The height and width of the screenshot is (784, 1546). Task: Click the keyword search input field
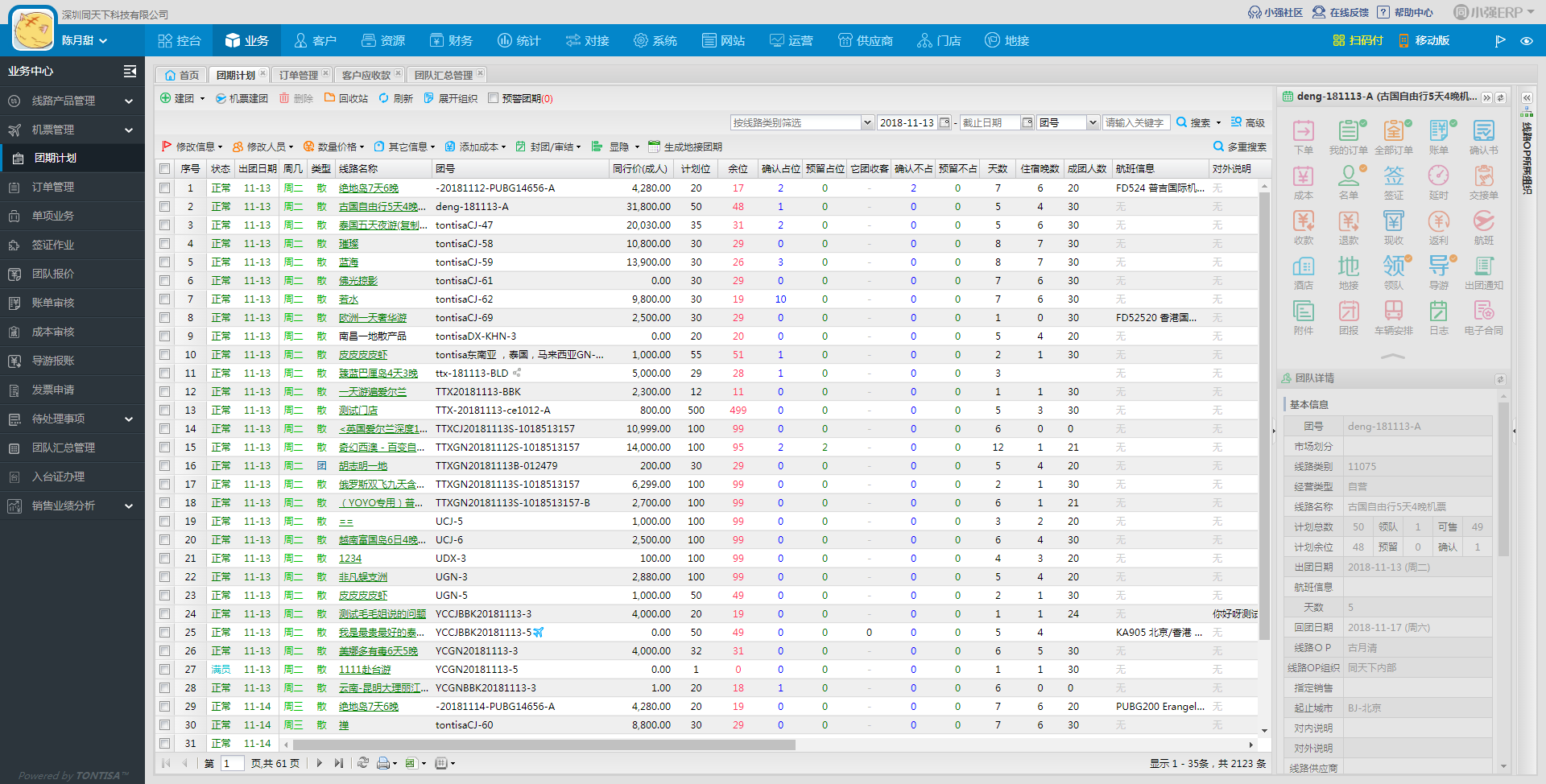[x=1135, y=122]
